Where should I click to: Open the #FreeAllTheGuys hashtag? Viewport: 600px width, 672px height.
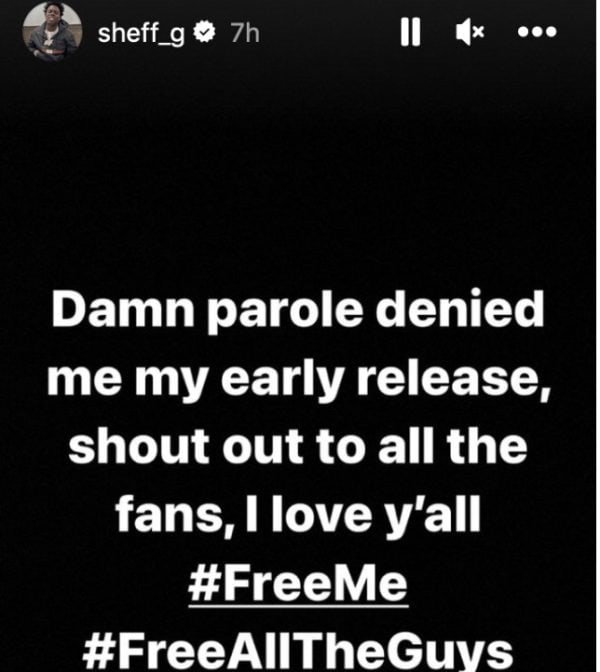(297, 652)
